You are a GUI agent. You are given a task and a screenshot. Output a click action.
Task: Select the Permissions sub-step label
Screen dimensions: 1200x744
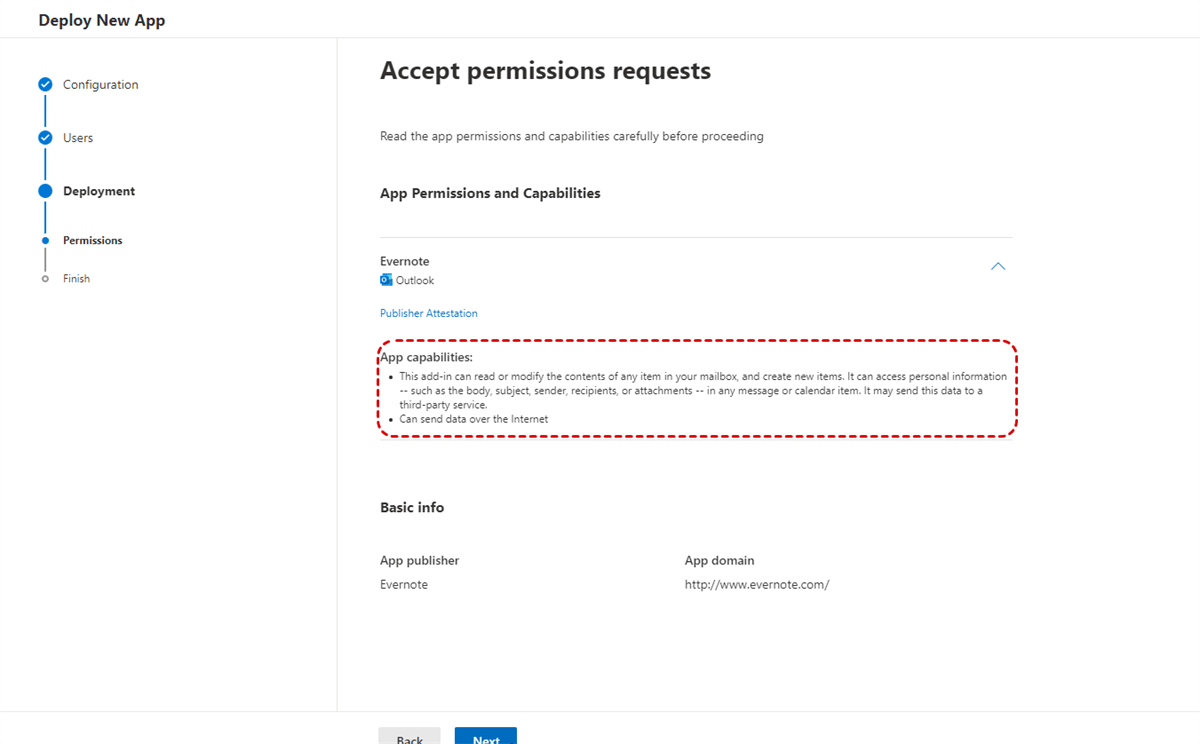click(93, 241)
